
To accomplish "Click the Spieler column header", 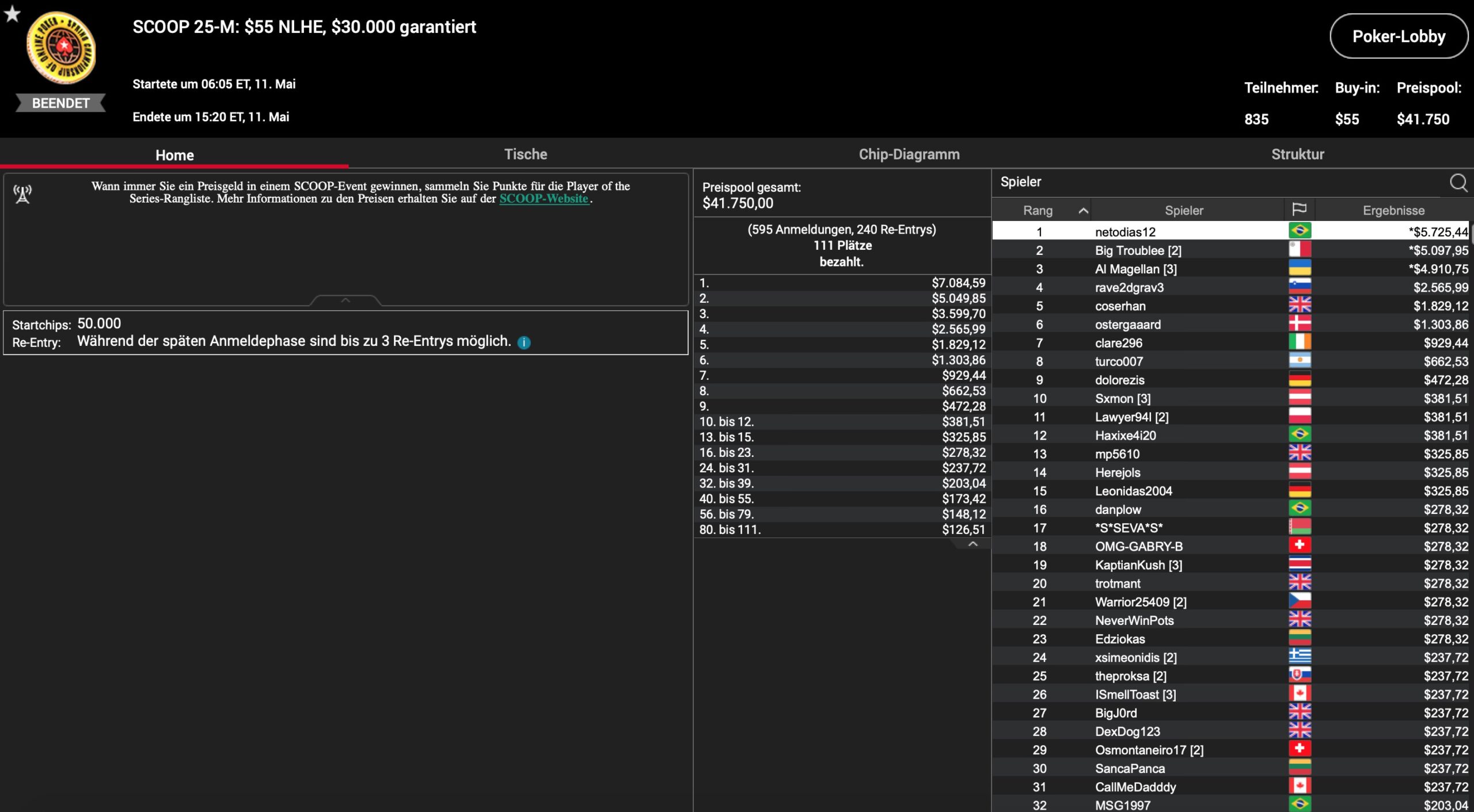I will pyautogui.click(x=1184, y=211).
